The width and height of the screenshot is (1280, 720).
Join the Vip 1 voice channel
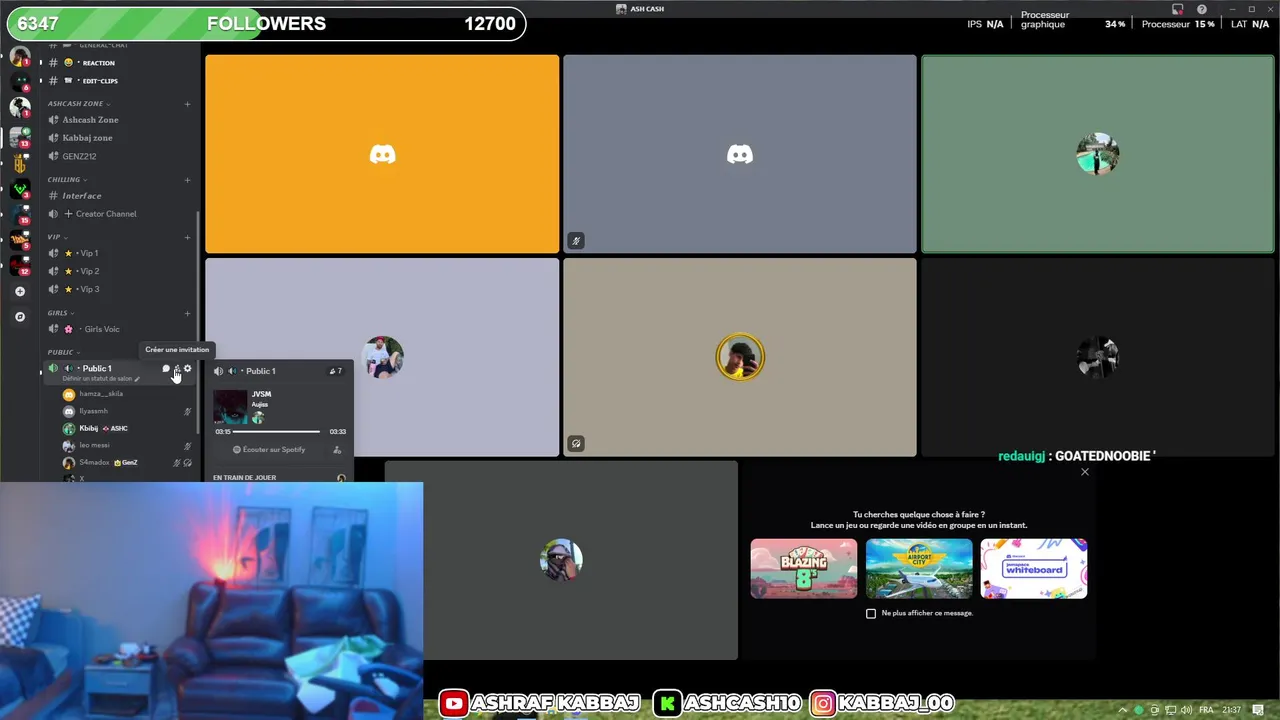coord(120,253)
